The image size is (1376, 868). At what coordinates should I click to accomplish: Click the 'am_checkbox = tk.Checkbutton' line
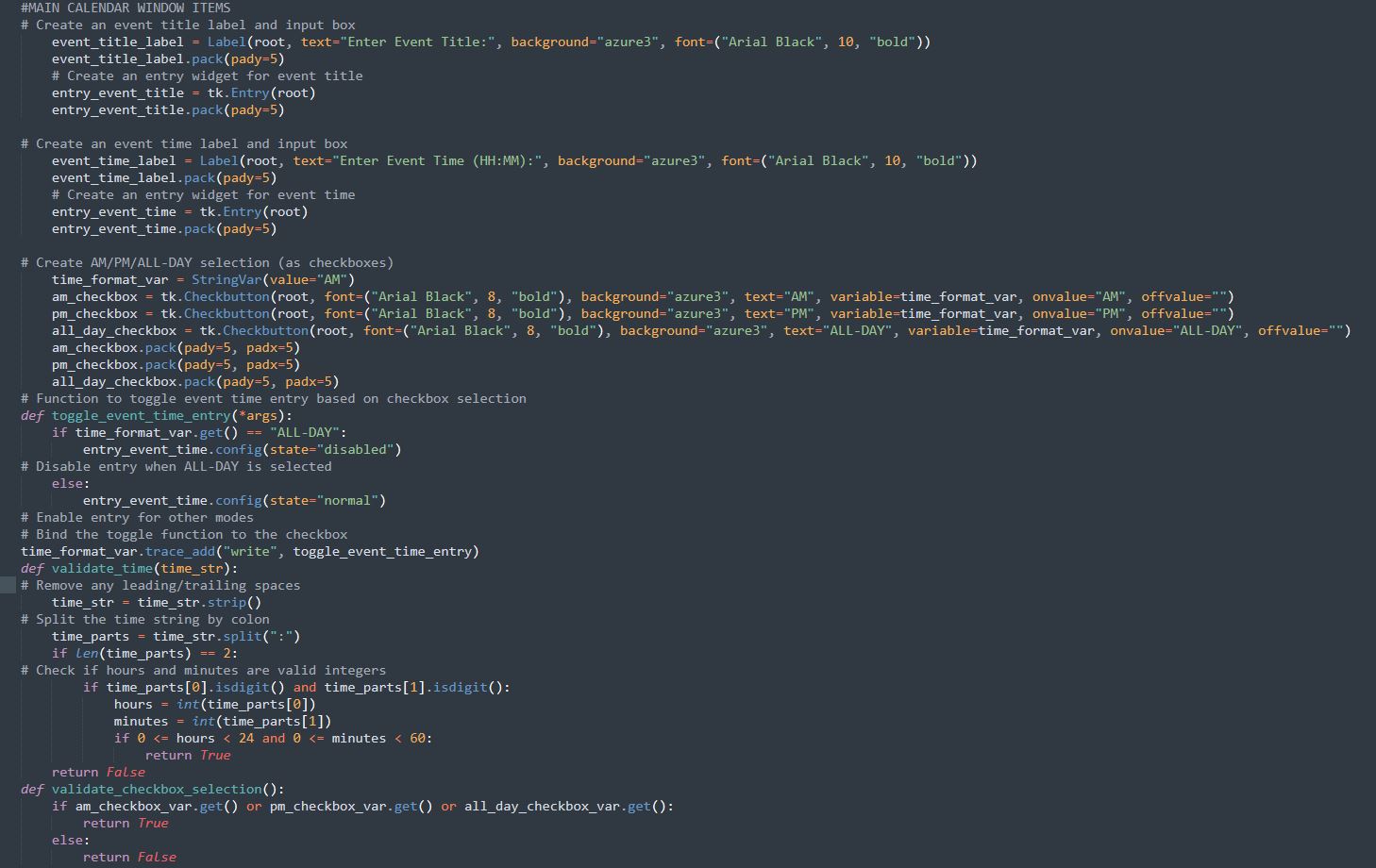tap(643, 296)
